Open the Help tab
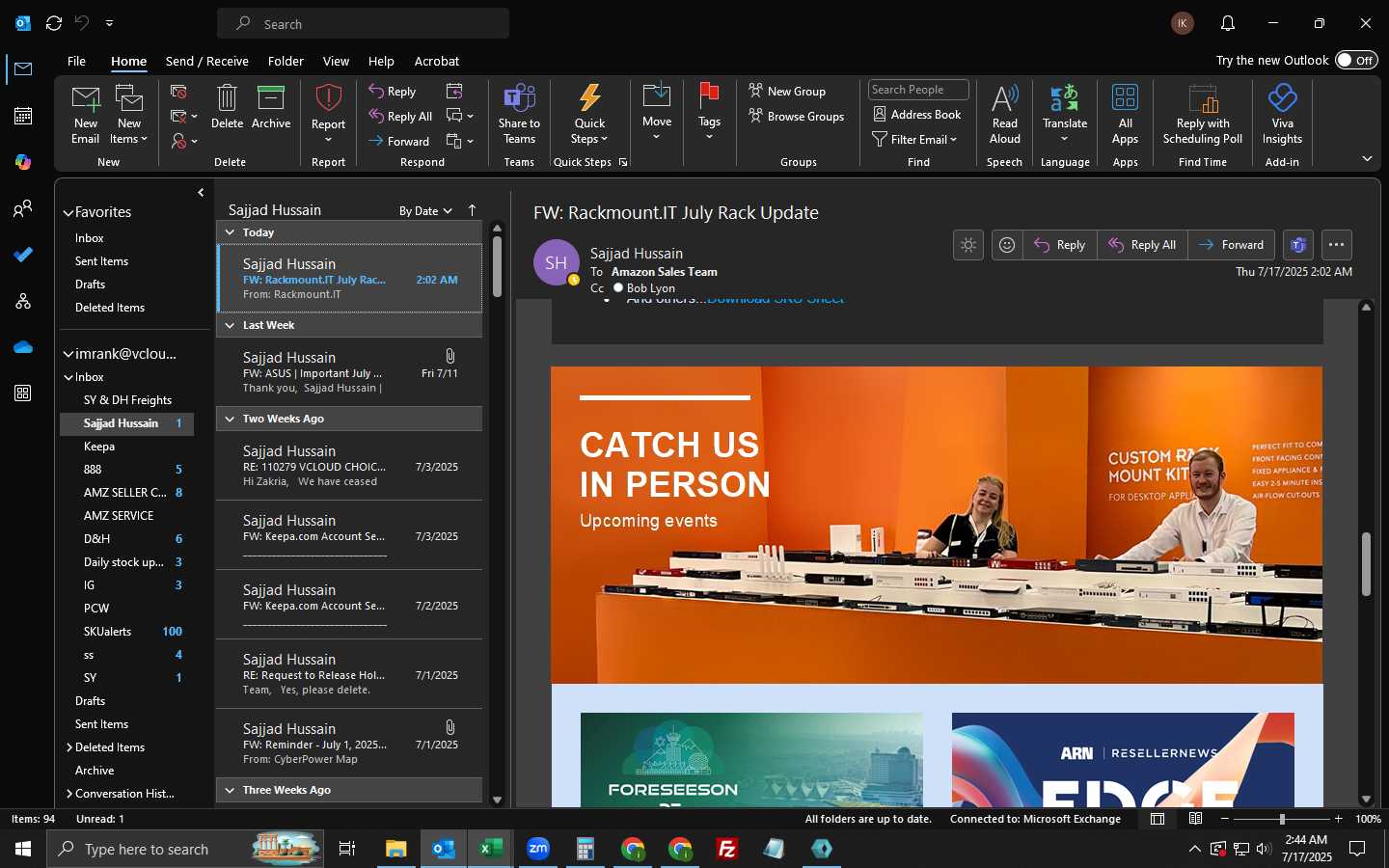The image size is (1389, 868). [x=381, y=61]
